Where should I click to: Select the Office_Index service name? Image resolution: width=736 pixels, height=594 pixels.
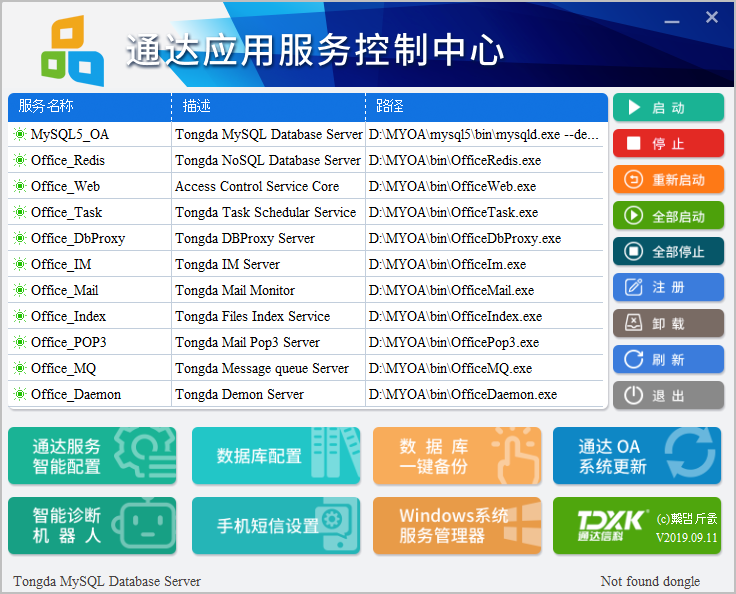69,316
